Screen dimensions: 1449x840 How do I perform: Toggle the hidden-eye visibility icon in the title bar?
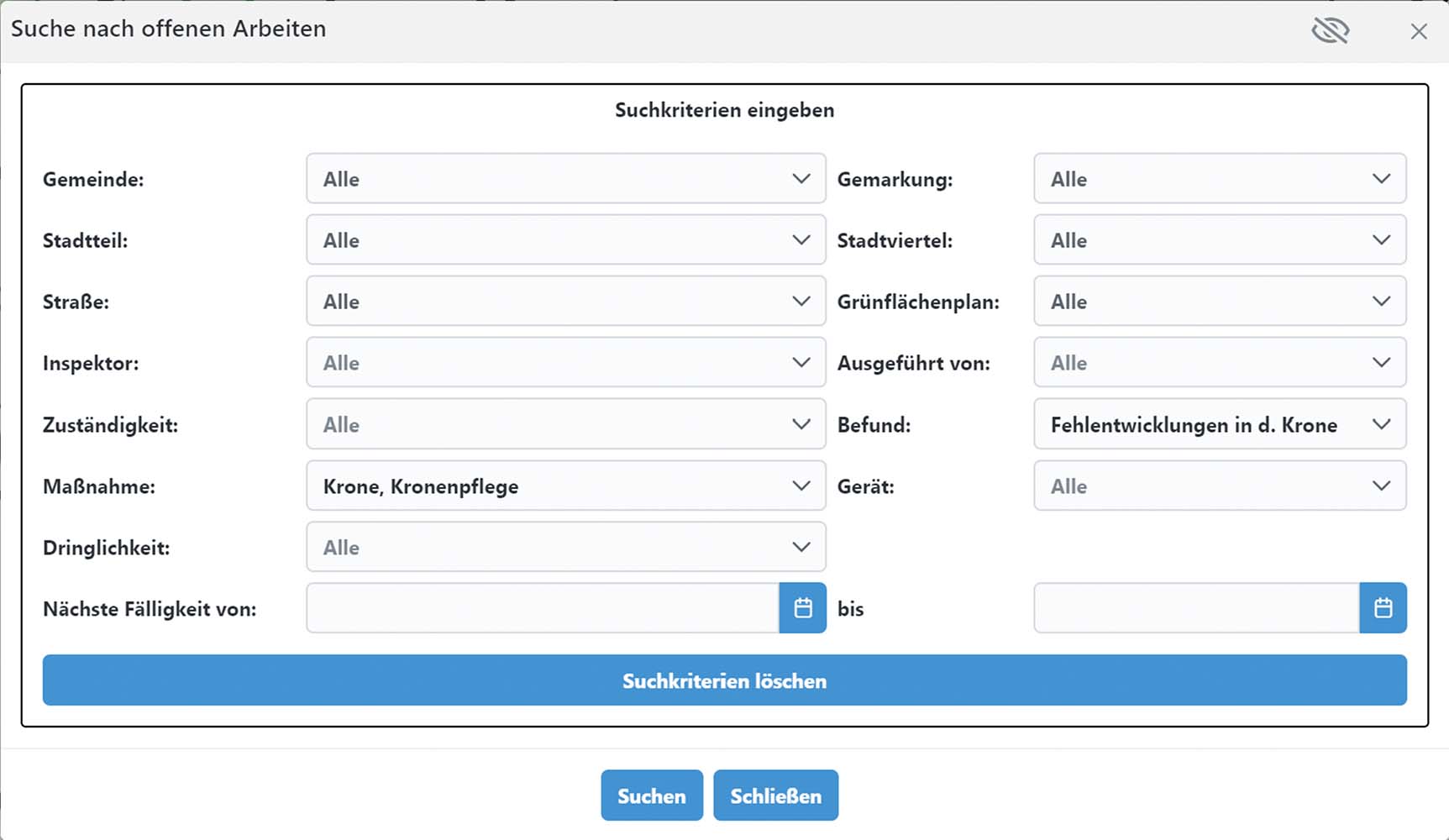click(1331, 29)
